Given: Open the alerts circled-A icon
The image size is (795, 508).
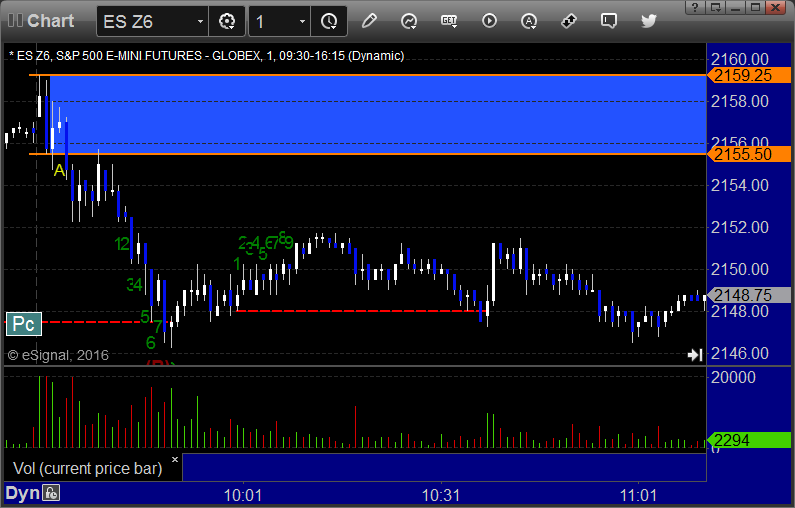Looking at the screenshot, I should click(529, 21).
